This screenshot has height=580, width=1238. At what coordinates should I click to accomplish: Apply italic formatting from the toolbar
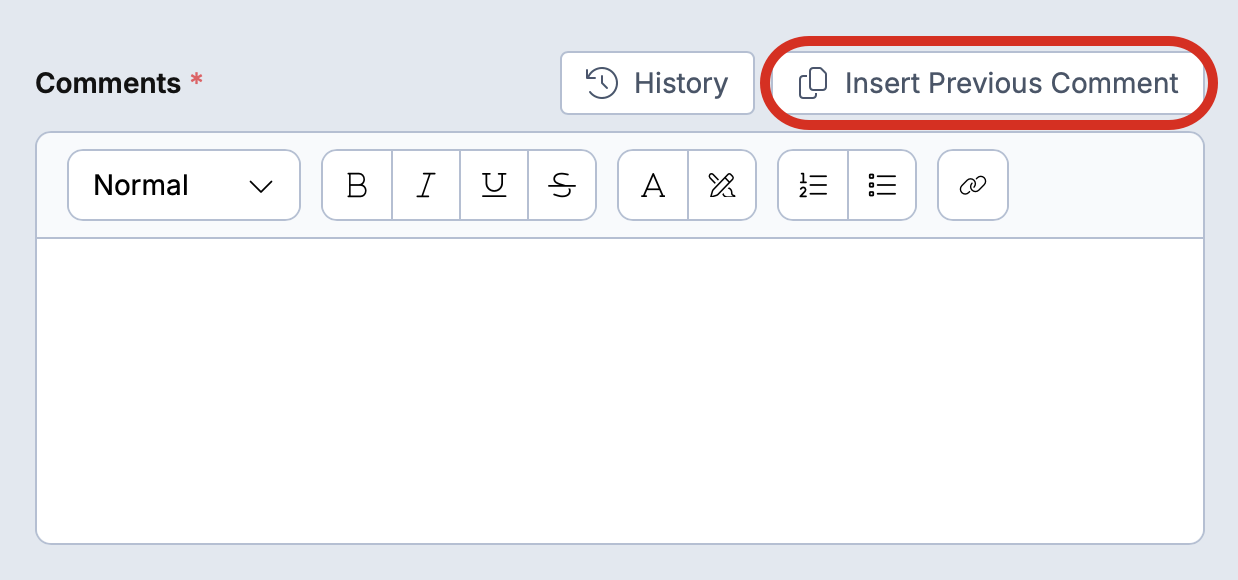[426, 185]
